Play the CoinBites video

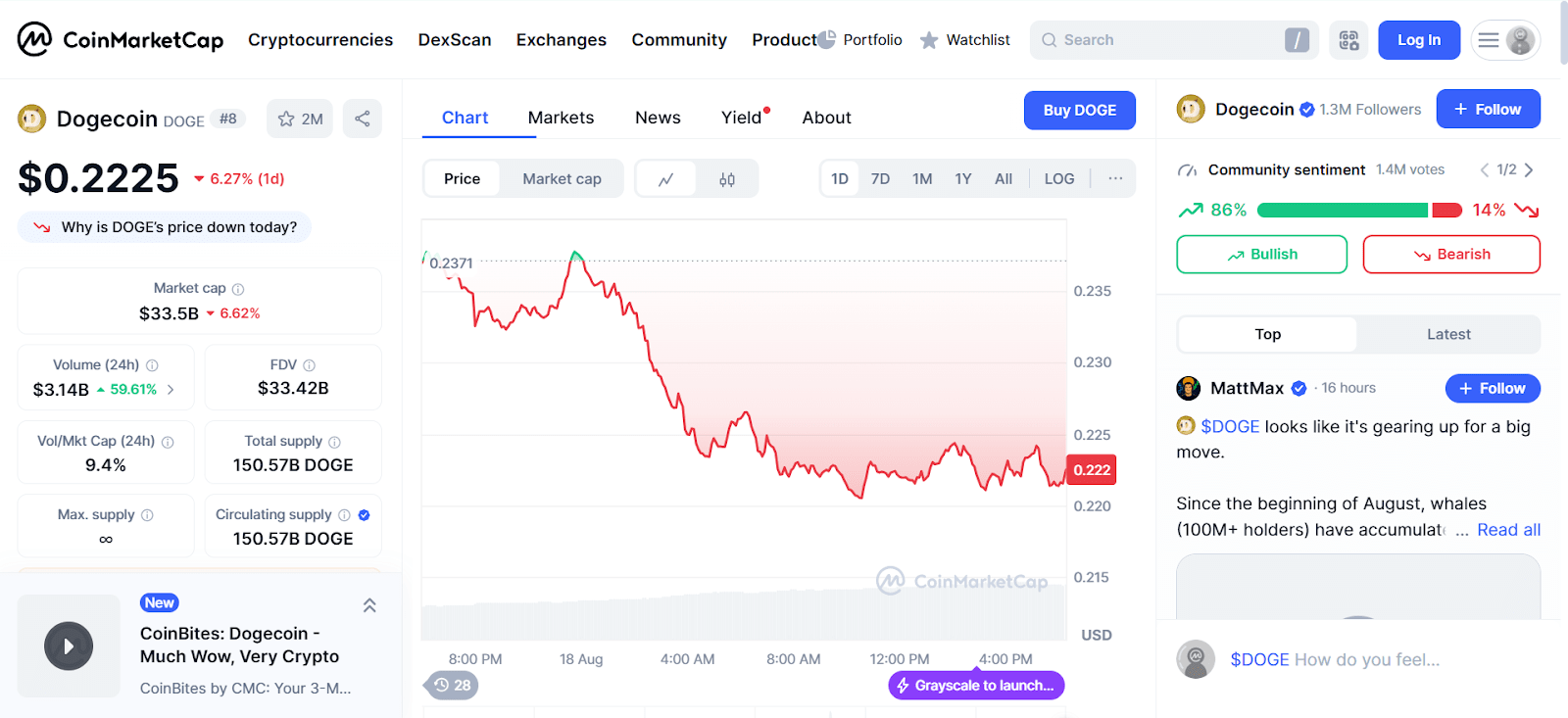pyautogui.click(x=69, y=646)
